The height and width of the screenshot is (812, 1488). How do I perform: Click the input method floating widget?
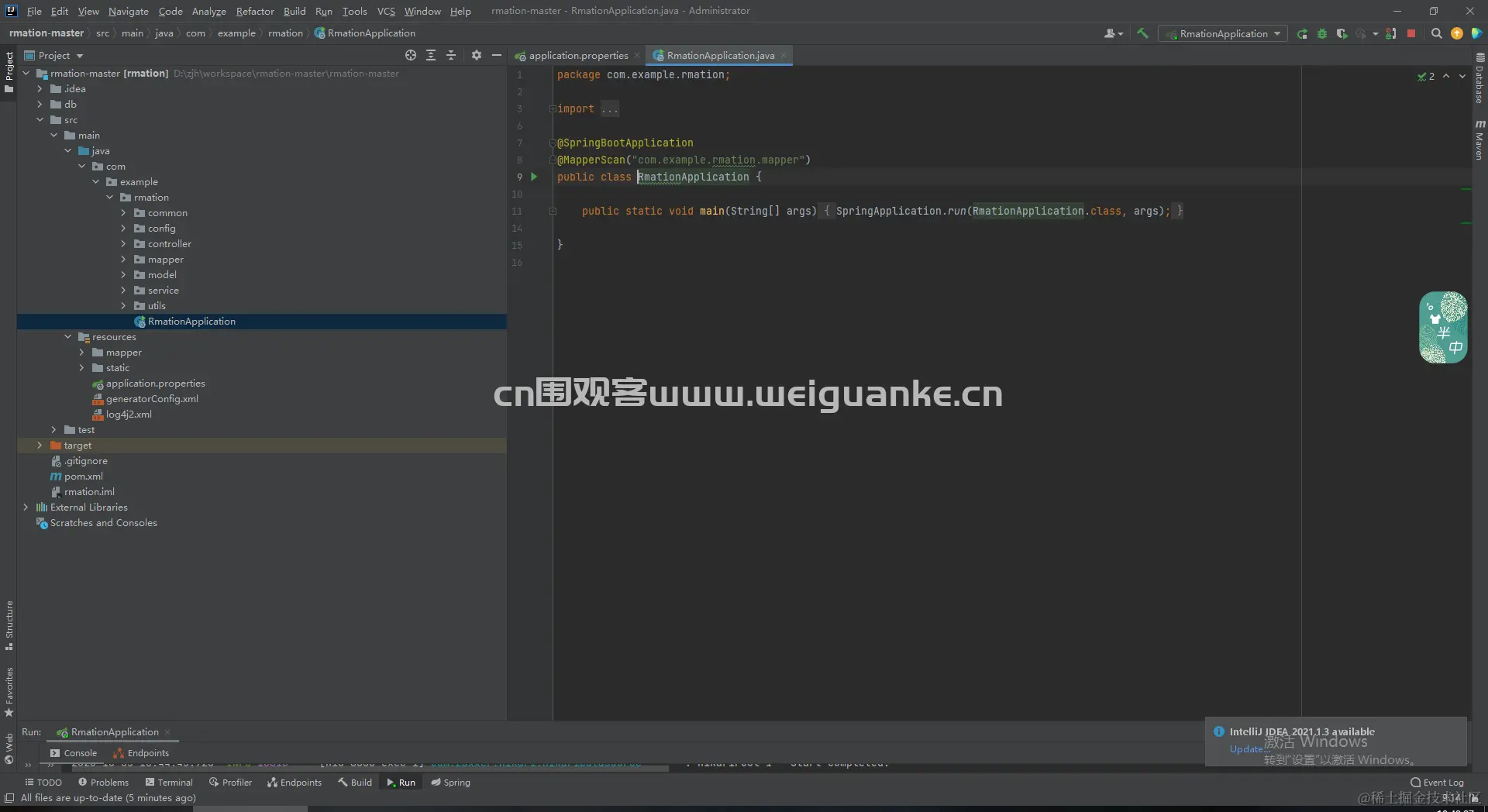coord(1443,327)
